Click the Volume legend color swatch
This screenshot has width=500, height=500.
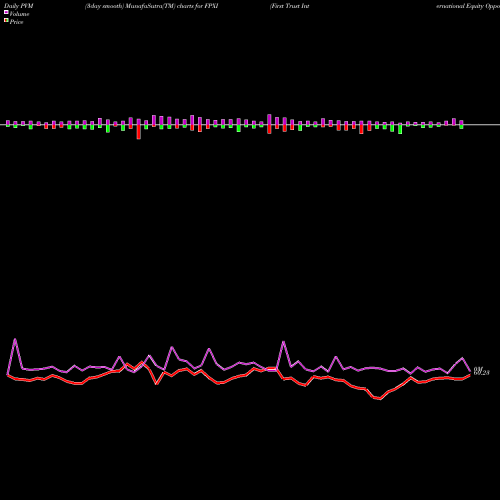6,13
